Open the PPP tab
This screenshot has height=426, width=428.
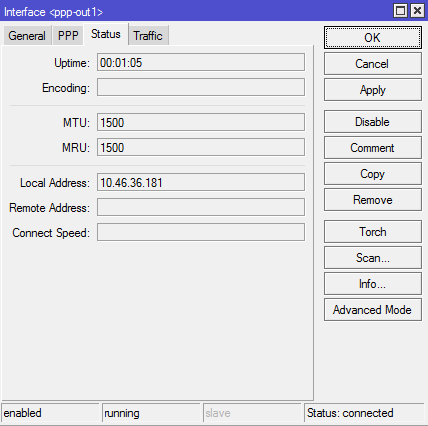click(68, 35)
